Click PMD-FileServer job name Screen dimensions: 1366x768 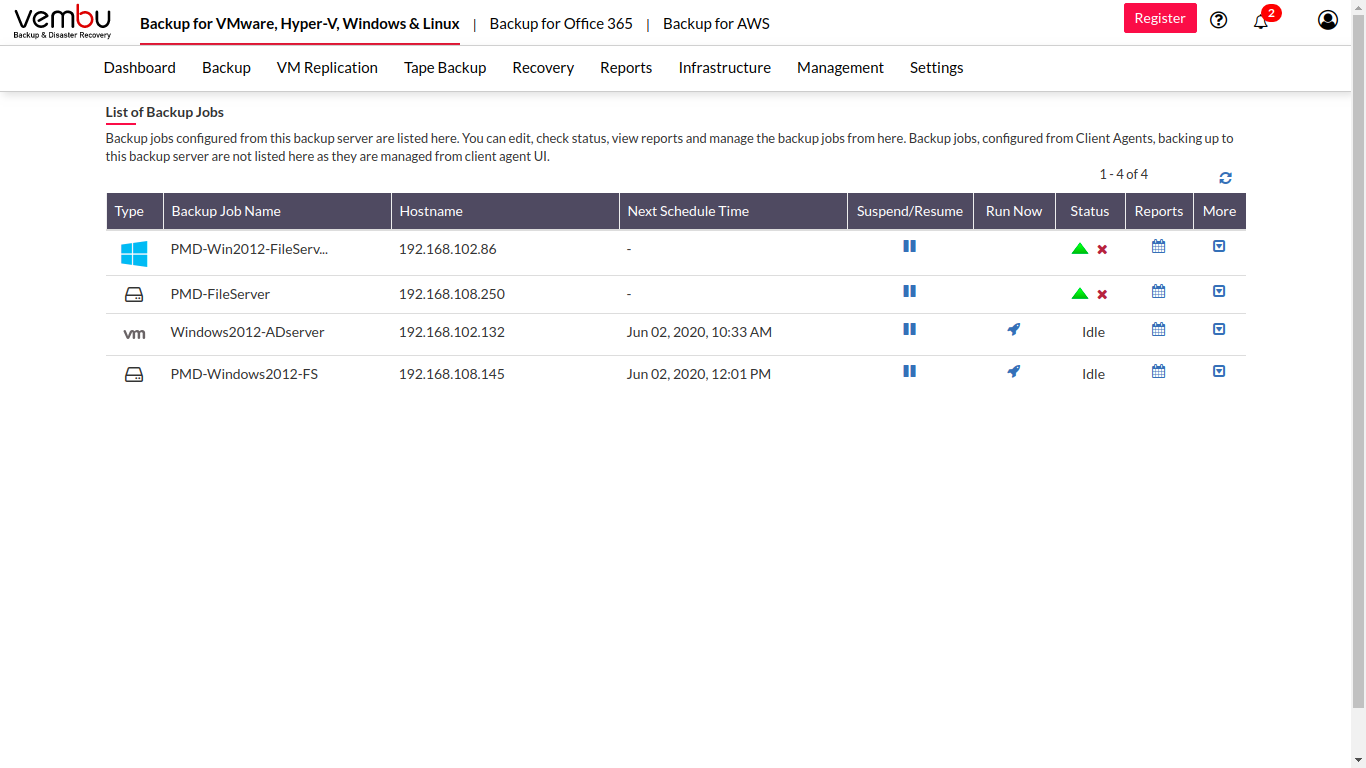click(220, 294)
